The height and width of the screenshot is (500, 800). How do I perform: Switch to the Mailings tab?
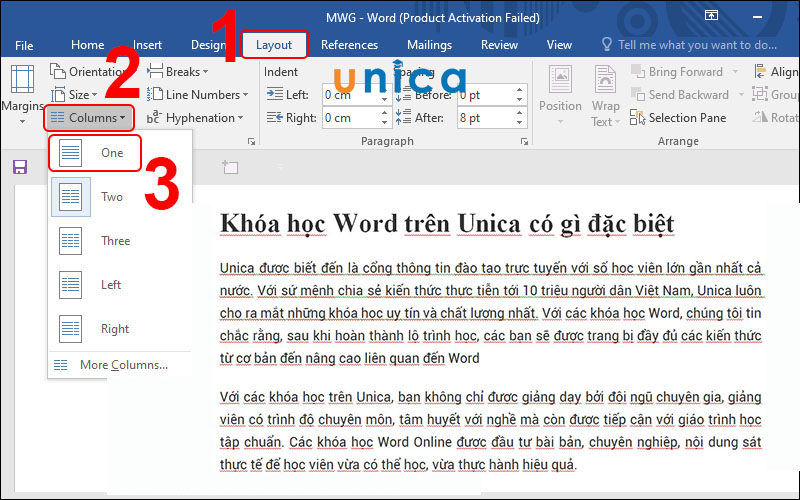429,45
